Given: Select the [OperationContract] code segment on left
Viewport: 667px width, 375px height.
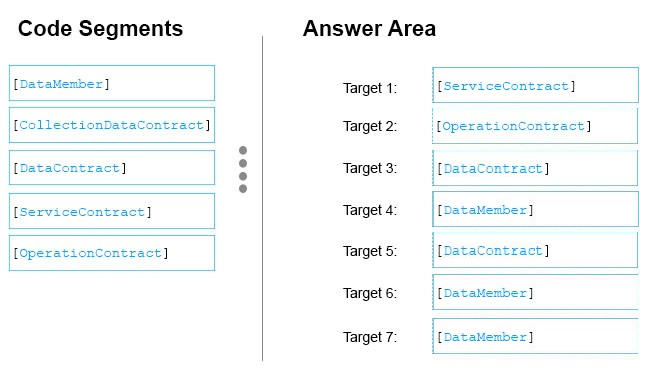Looking at the screenshot, I should pyautogui.click(x=112, y=253).
